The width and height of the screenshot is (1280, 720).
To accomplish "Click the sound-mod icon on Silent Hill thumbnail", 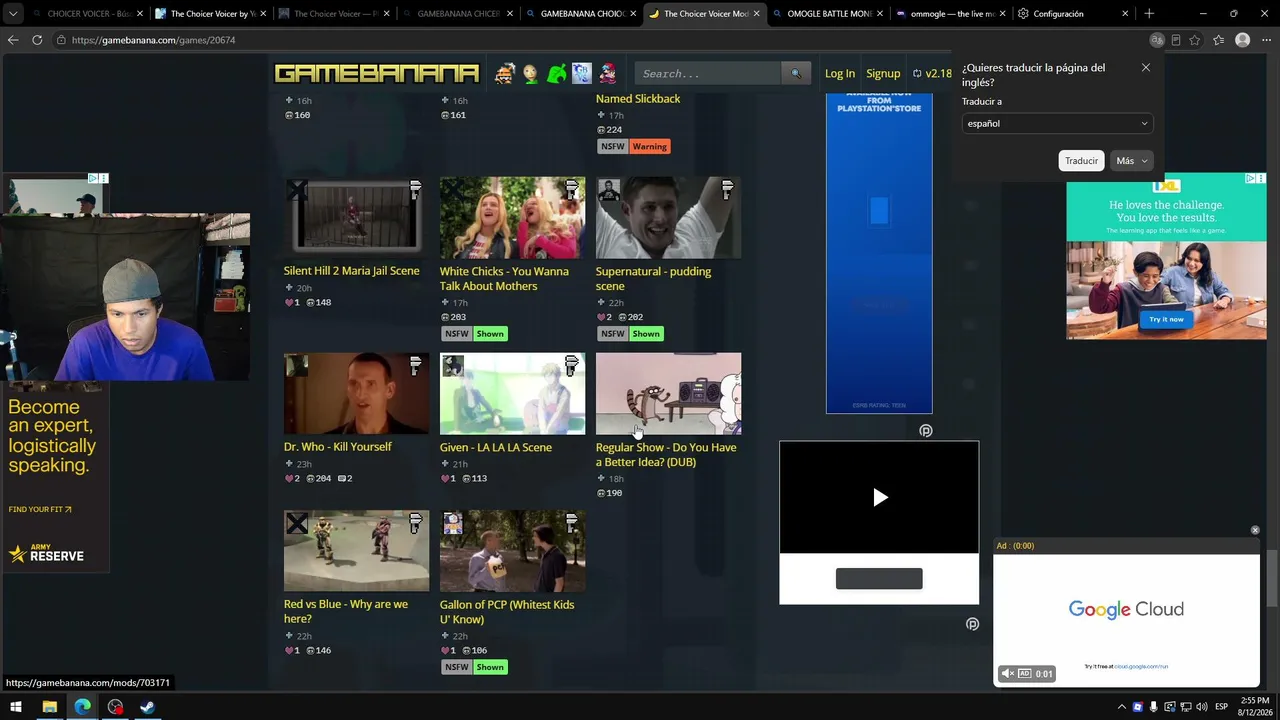I will coord(415,189).
